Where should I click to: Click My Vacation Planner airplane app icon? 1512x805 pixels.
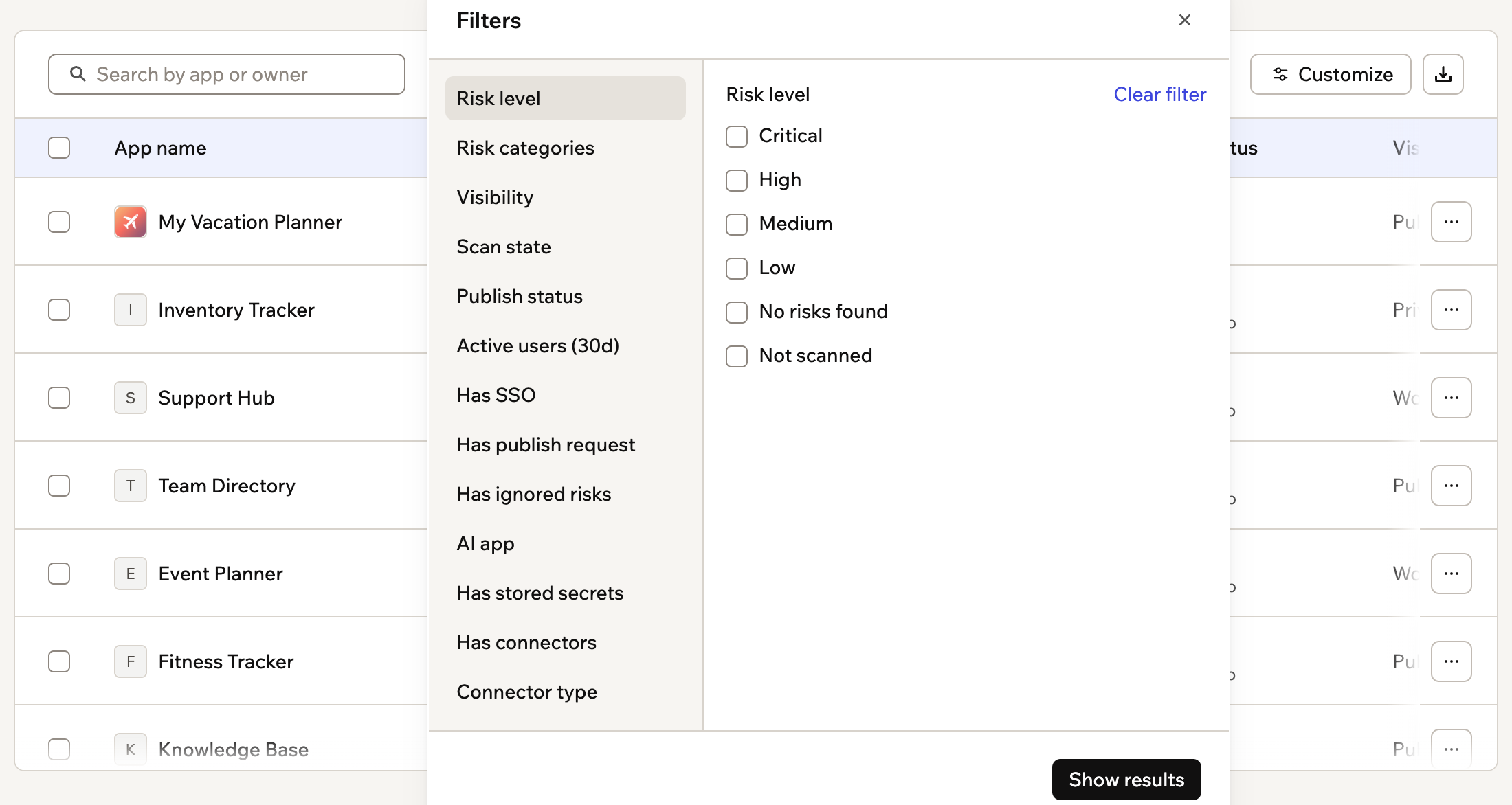[131, 222]
